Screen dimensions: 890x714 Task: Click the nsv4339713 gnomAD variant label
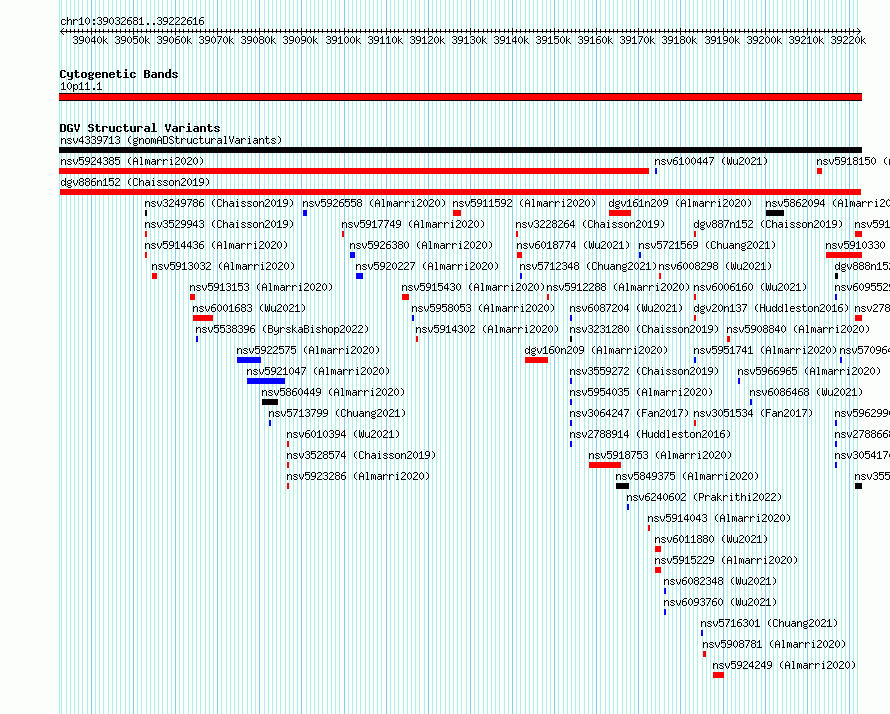(171, 140)
